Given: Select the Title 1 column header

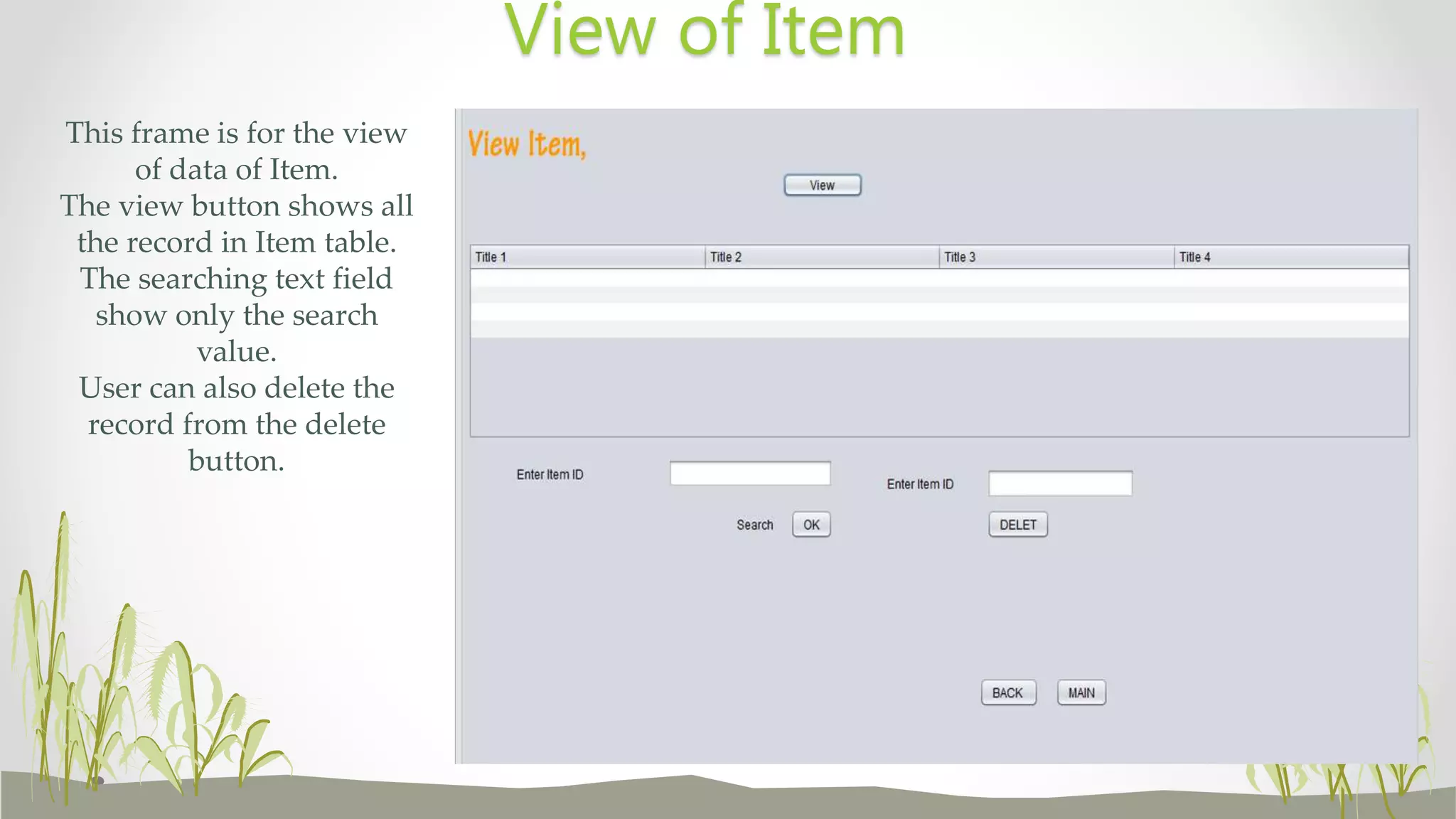Looking at the screenshot, I should click(x=587, y=257).
